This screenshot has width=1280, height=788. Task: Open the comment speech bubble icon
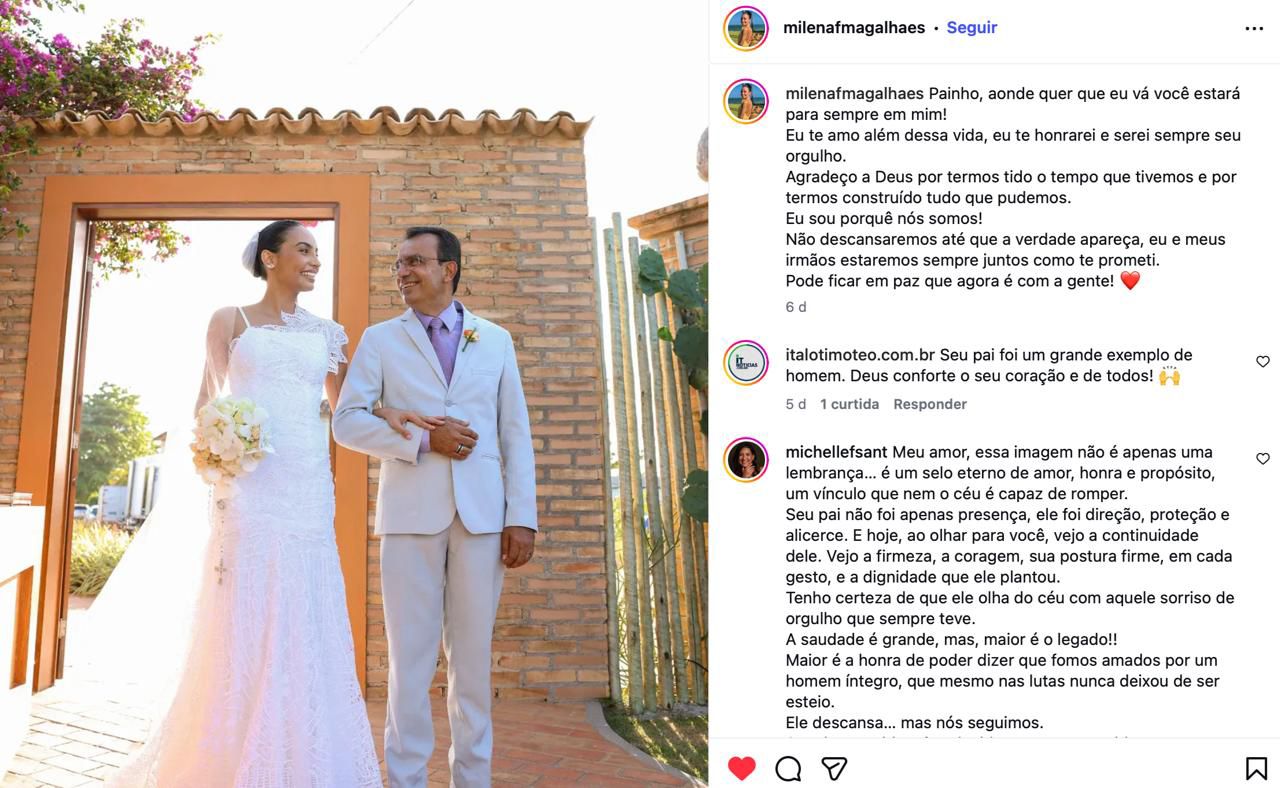click(x=788, y=768)
